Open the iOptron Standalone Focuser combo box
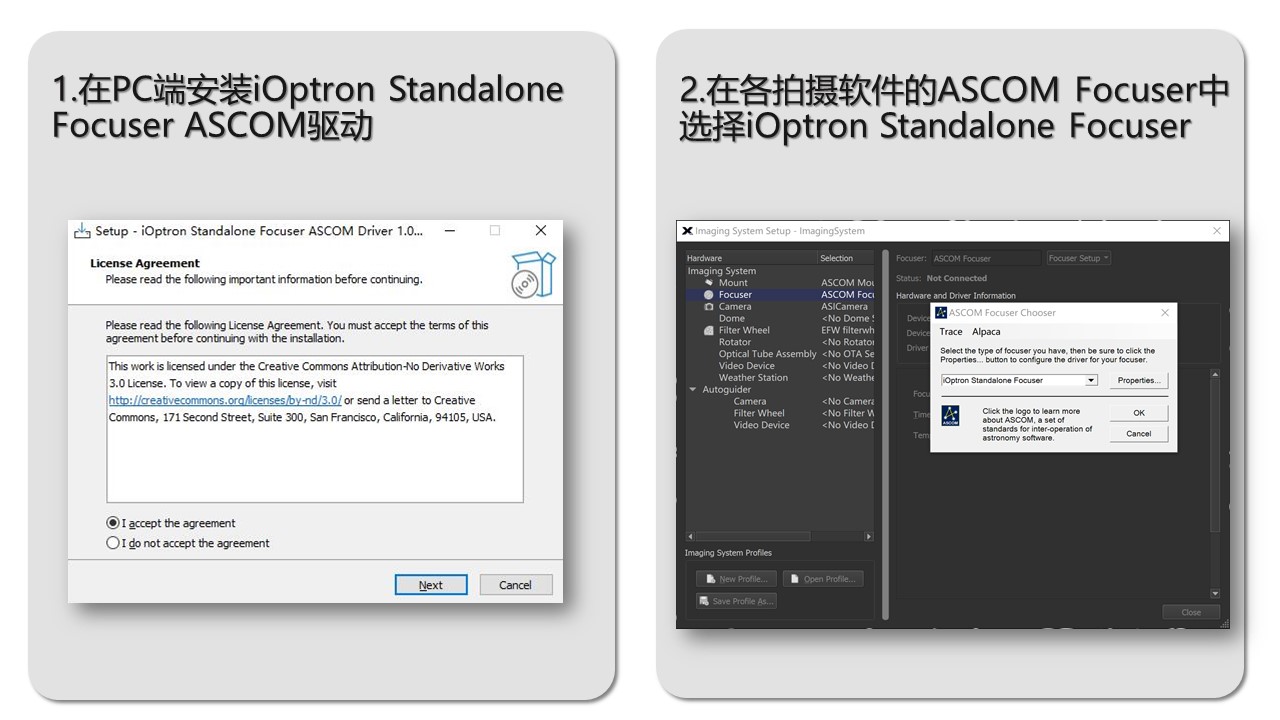 coord(1020,380)
